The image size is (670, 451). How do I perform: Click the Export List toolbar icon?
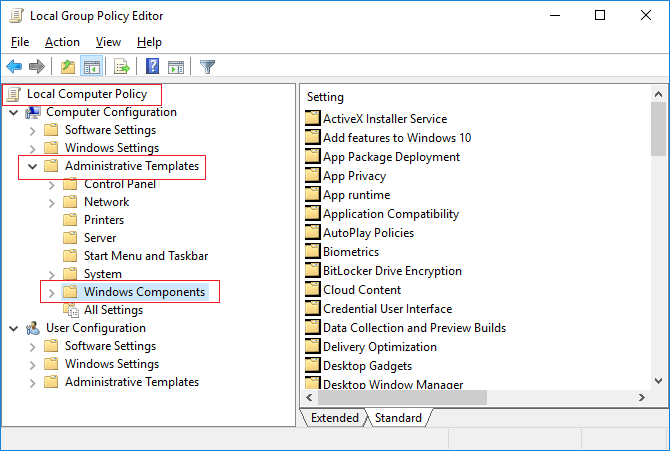pyautogui.click(x=122, y=67)
